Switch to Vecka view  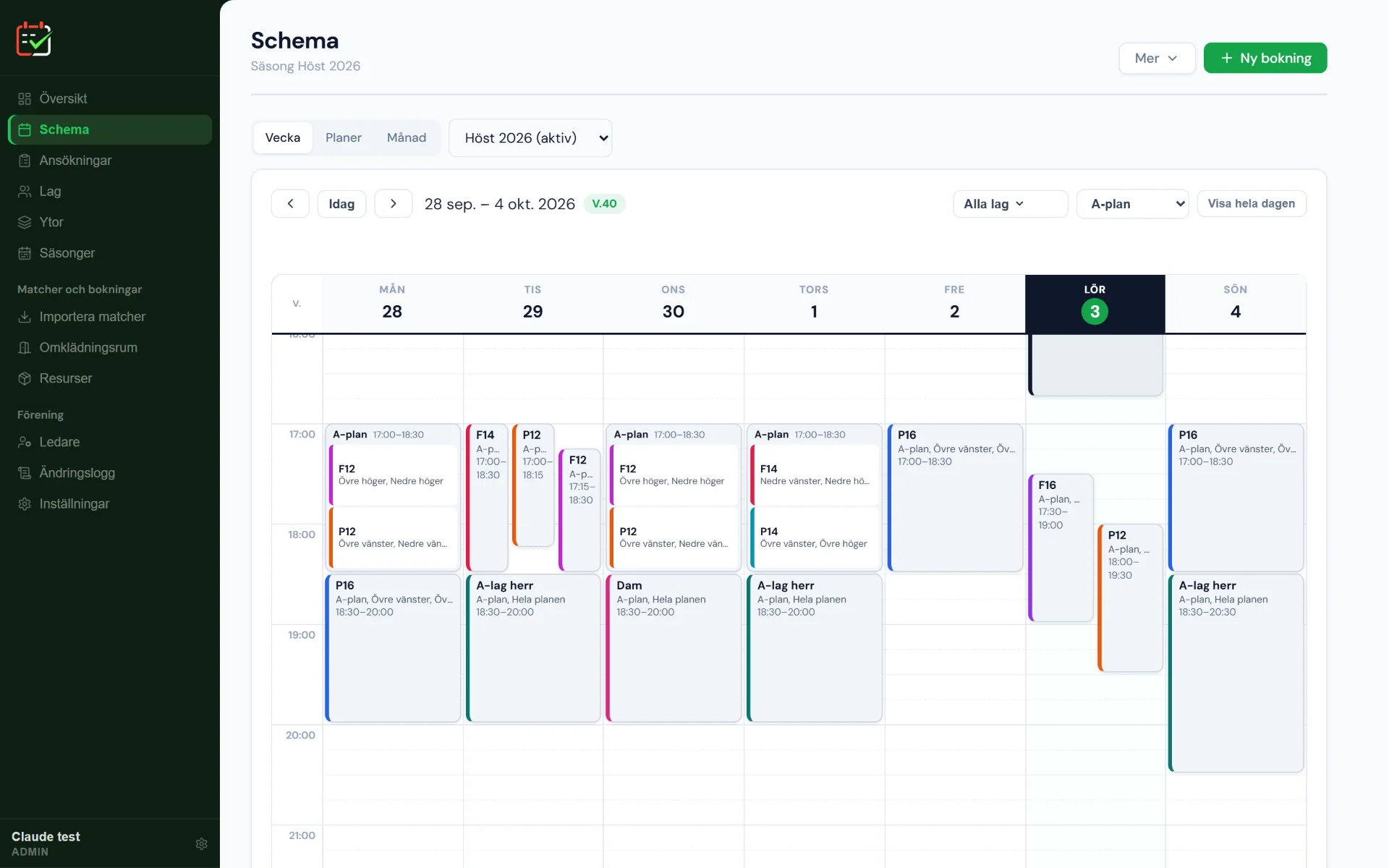283,137
